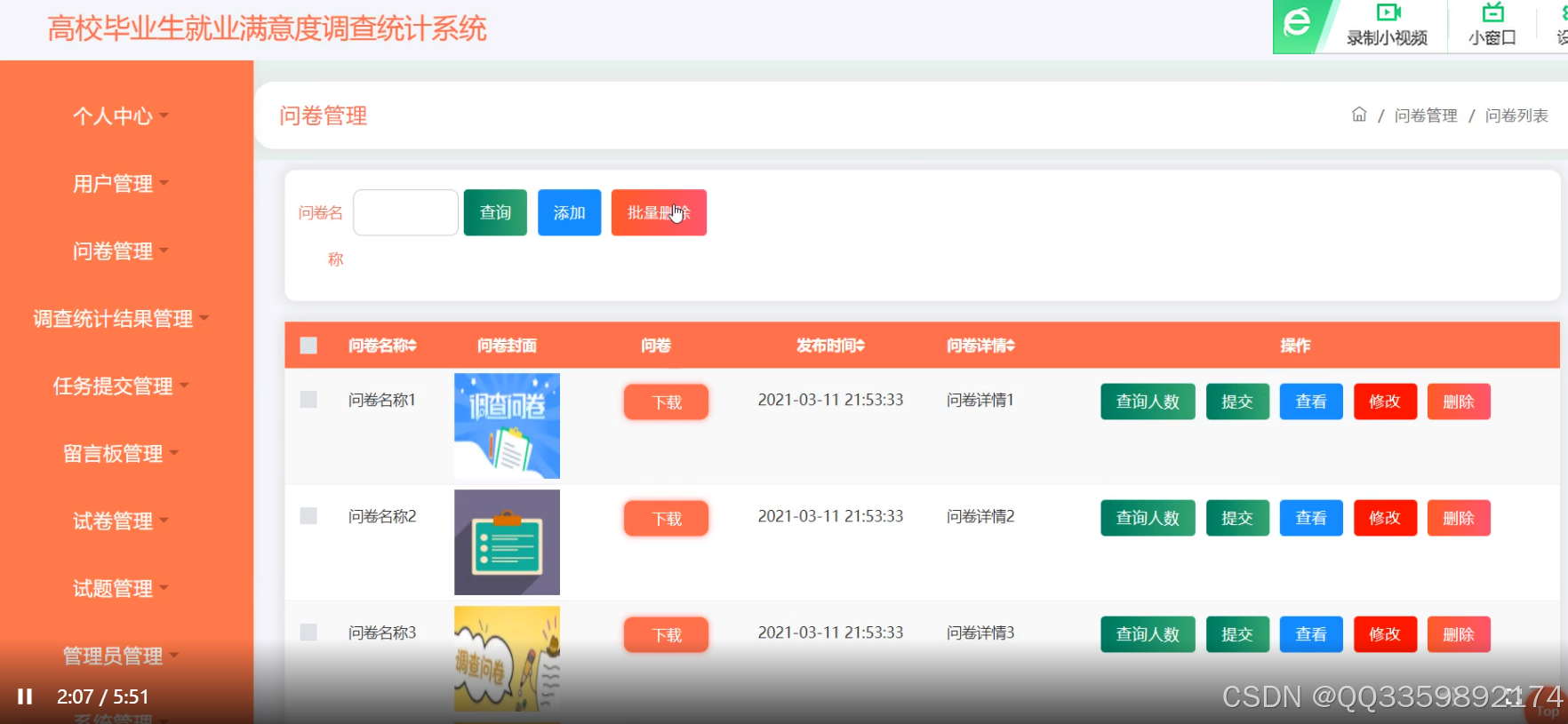The width and height of the screenshot is (1568, 724).
Task: Expand the 个人中心 sidebar menu
Action: coord(121,116)
